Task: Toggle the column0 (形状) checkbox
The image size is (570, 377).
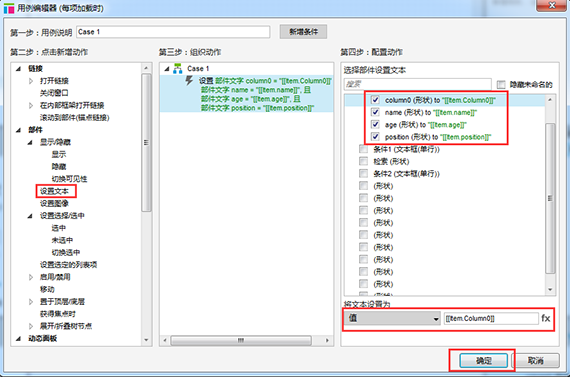Action: pyautogui.click(x=375, y=100)
